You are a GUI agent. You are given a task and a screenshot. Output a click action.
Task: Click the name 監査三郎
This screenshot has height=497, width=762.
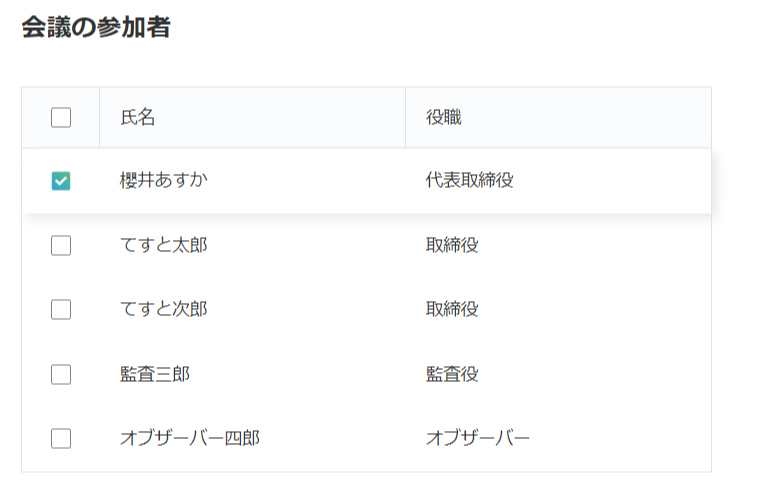coord(155,374)
